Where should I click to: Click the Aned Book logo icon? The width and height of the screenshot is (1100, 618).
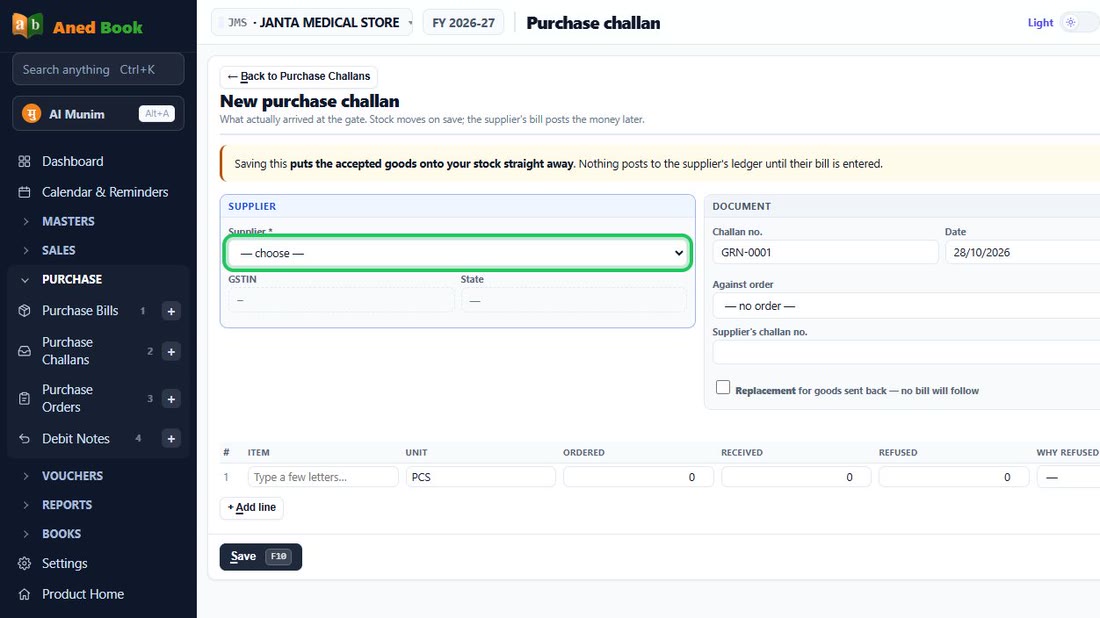27,26
